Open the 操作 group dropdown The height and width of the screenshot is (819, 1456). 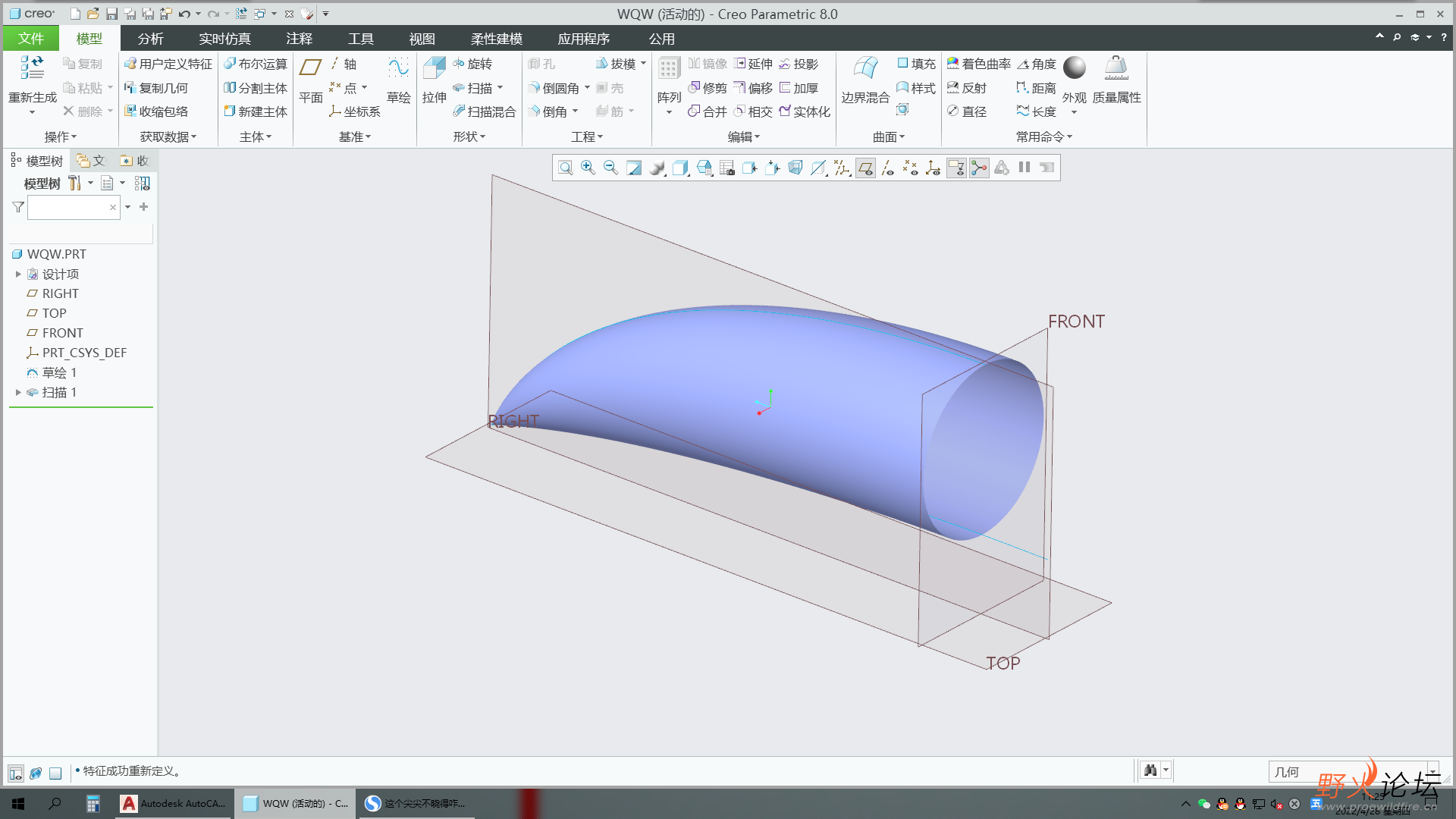point(61,136)
